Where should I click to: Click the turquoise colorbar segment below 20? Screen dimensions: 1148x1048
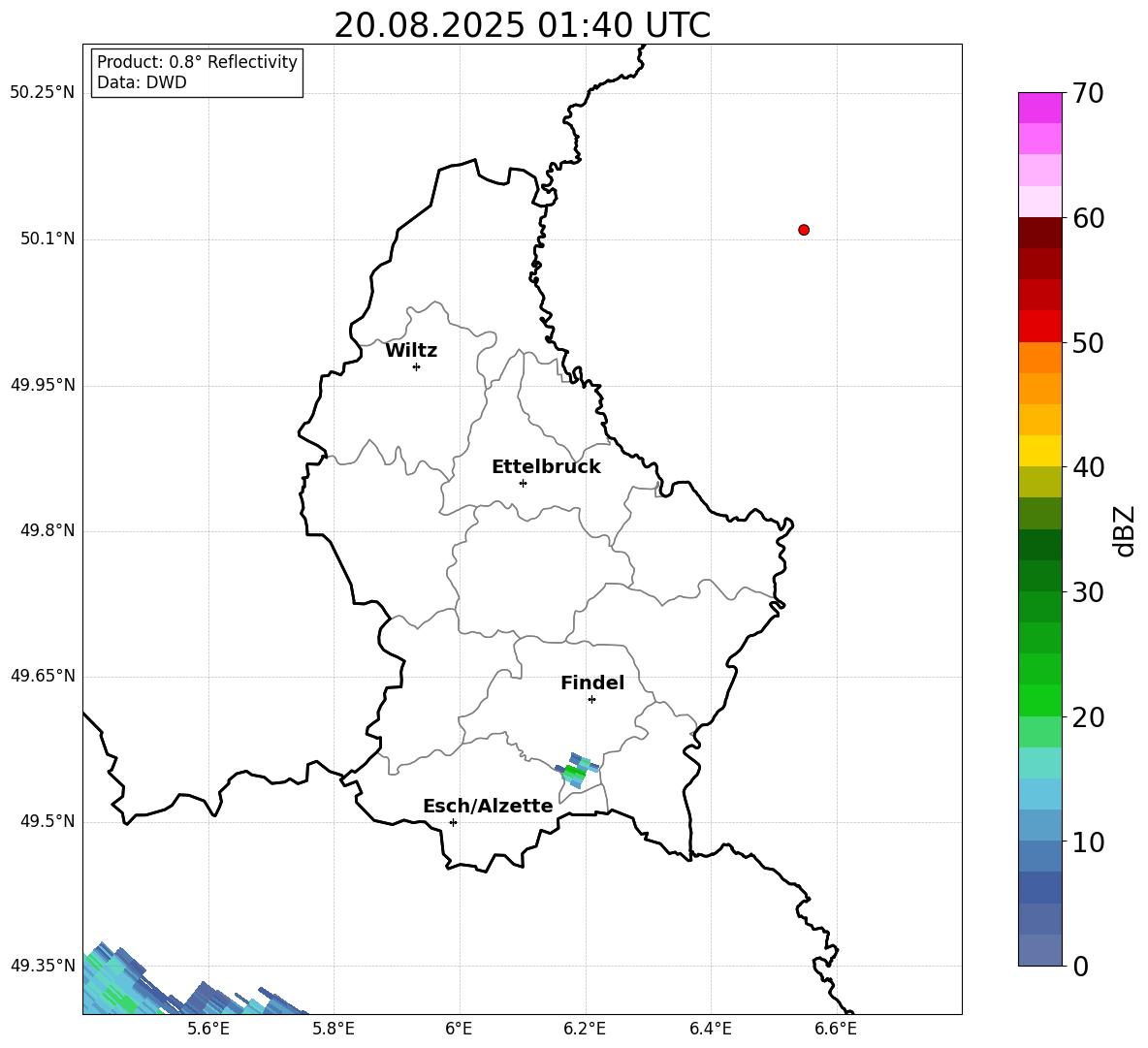[x=1039, y=763]
